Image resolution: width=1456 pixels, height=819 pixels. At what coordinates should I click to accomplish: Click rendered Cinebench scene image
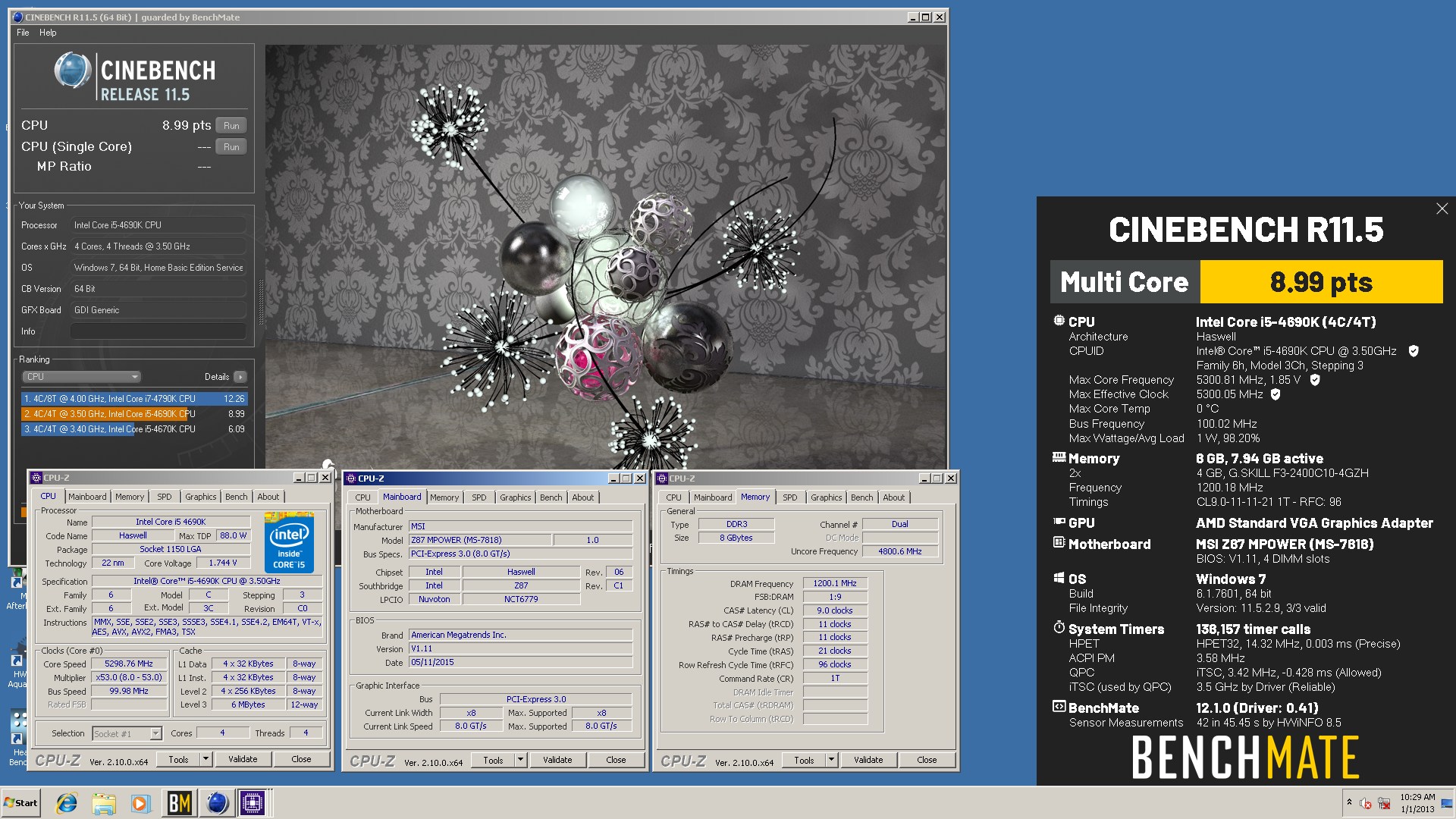click(606, 256)
